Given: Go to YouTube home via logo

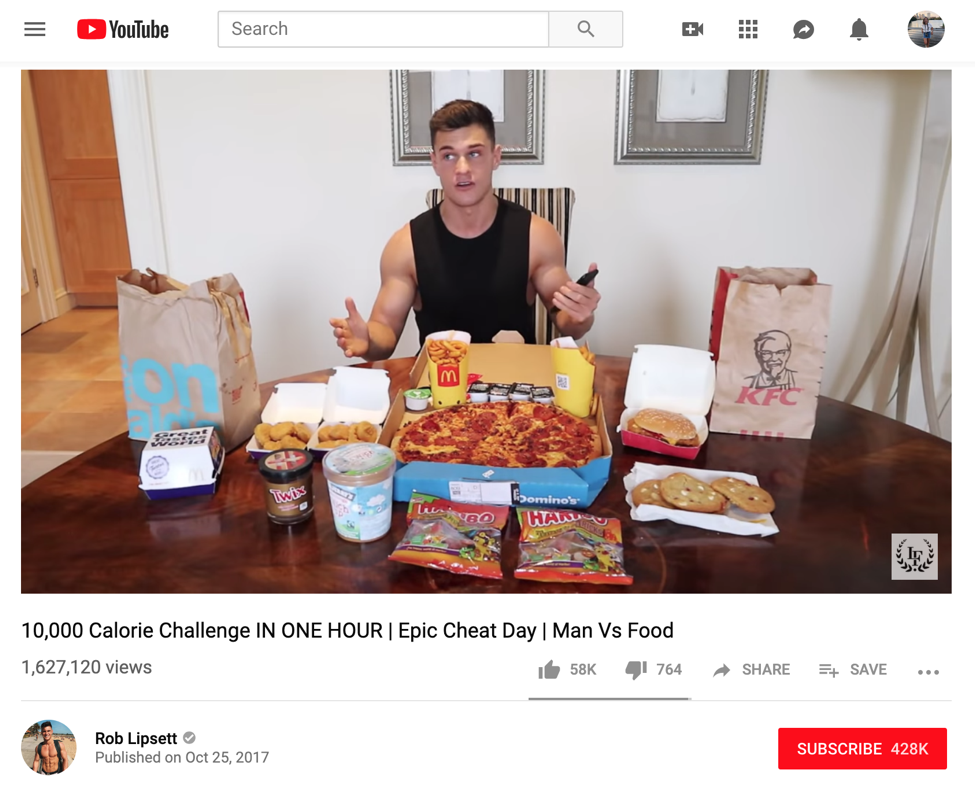Looking at the screenshot, I should [x=122, y=29].
